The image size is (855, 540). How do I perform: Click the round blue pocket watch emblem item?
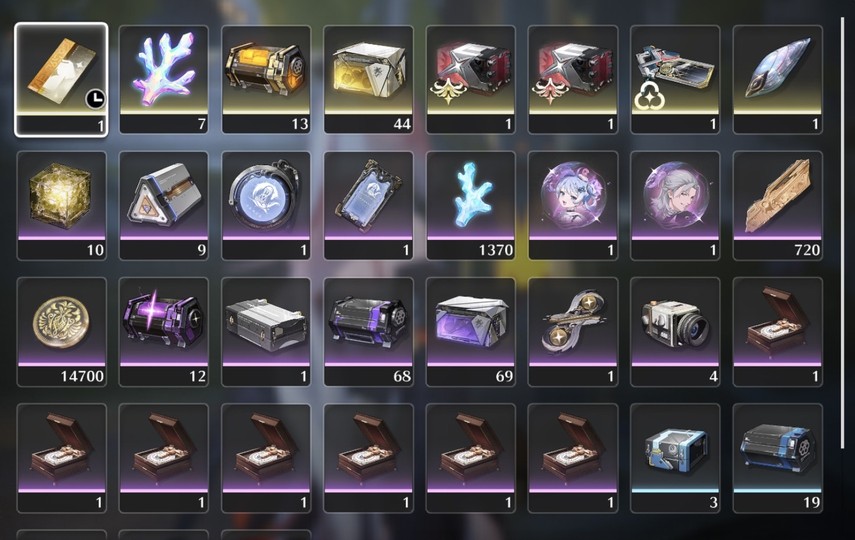(266, 206)
